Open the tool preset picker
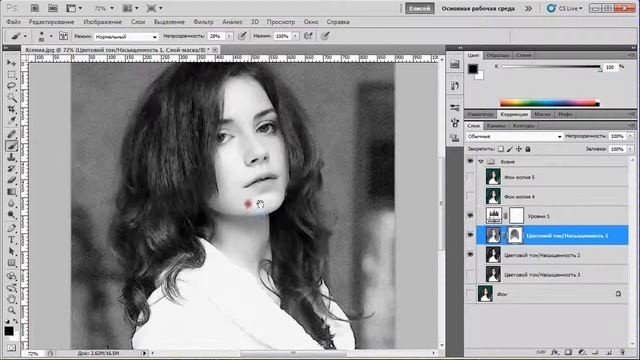 [18, 36]
